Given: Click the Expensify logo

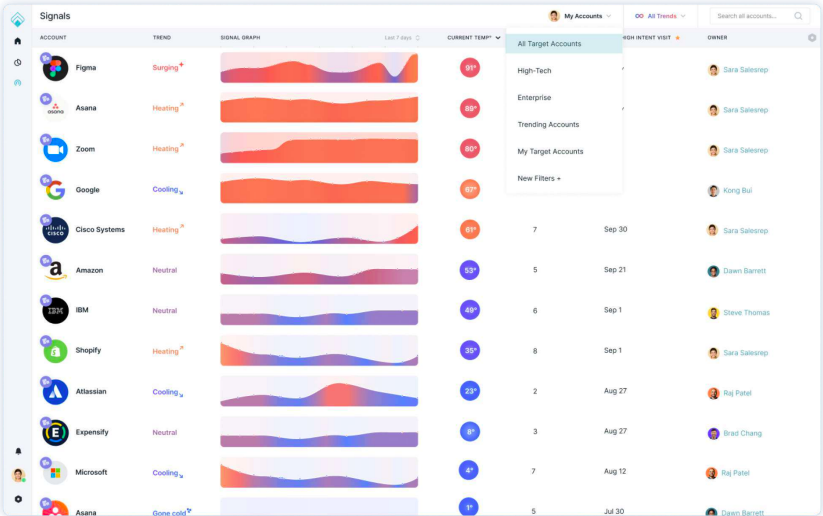Looking at the screenshot, I should [x=56, y=433].
